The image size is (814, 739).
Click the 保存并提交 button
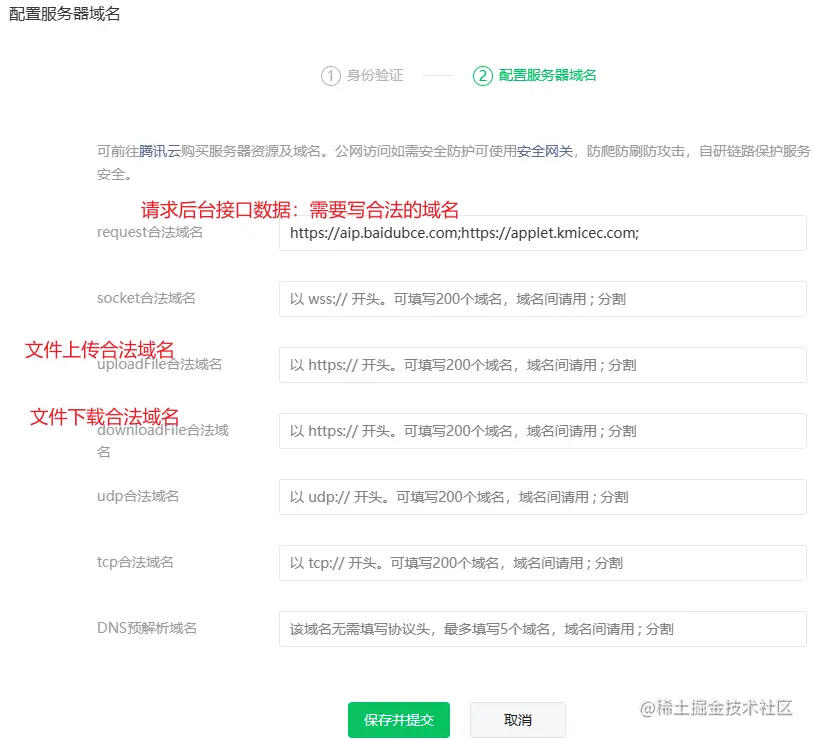tap(399, 719)
